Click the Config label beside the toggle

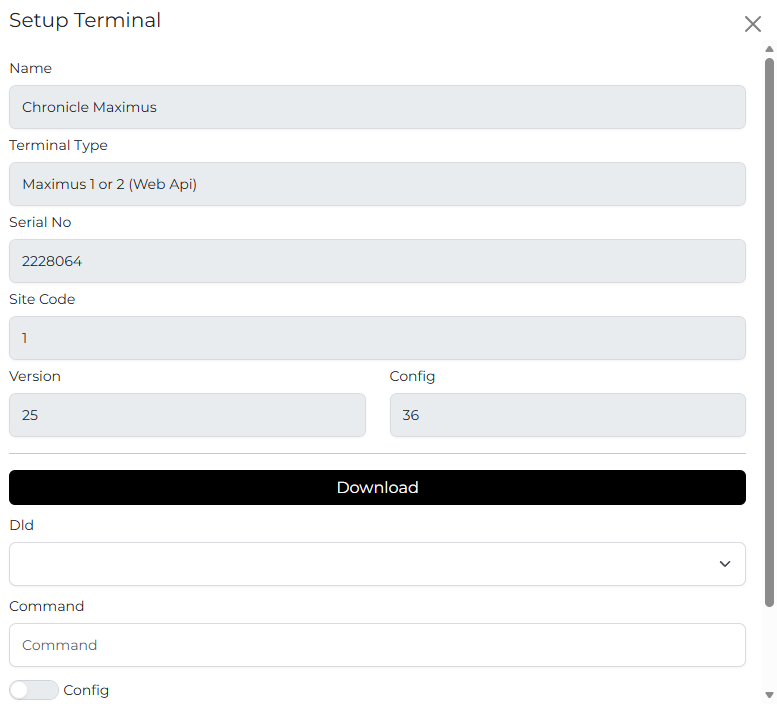(86, 690)
